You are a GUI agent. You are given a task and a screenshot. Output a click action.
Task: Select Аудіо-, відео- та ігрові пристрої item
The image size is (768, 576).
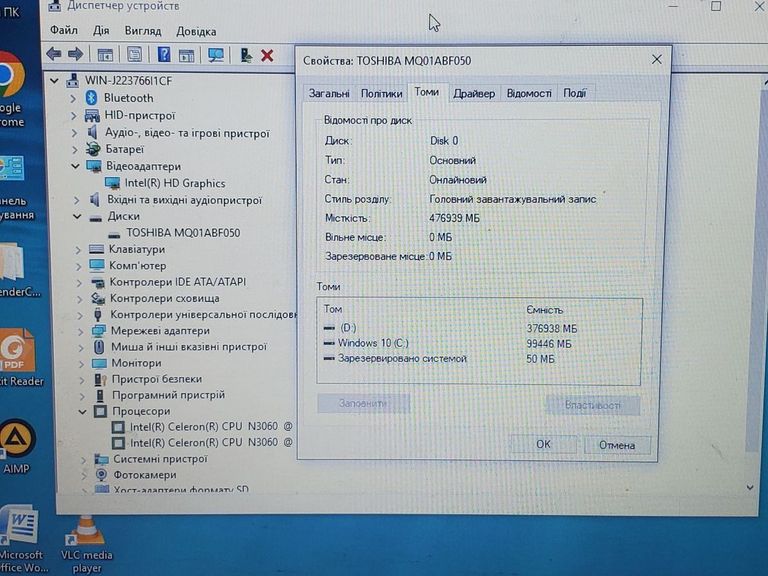click(187, 133)
